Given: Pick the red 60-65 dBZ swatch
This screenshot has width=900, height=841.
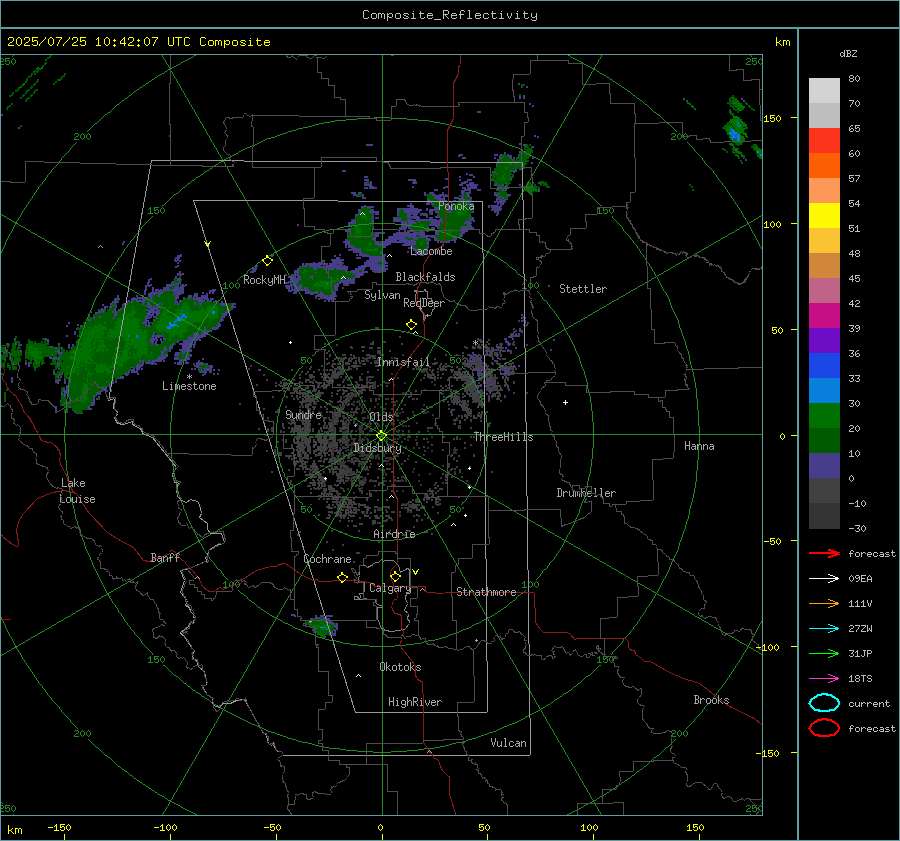Looking at the screenshot, I should point(824,141).
